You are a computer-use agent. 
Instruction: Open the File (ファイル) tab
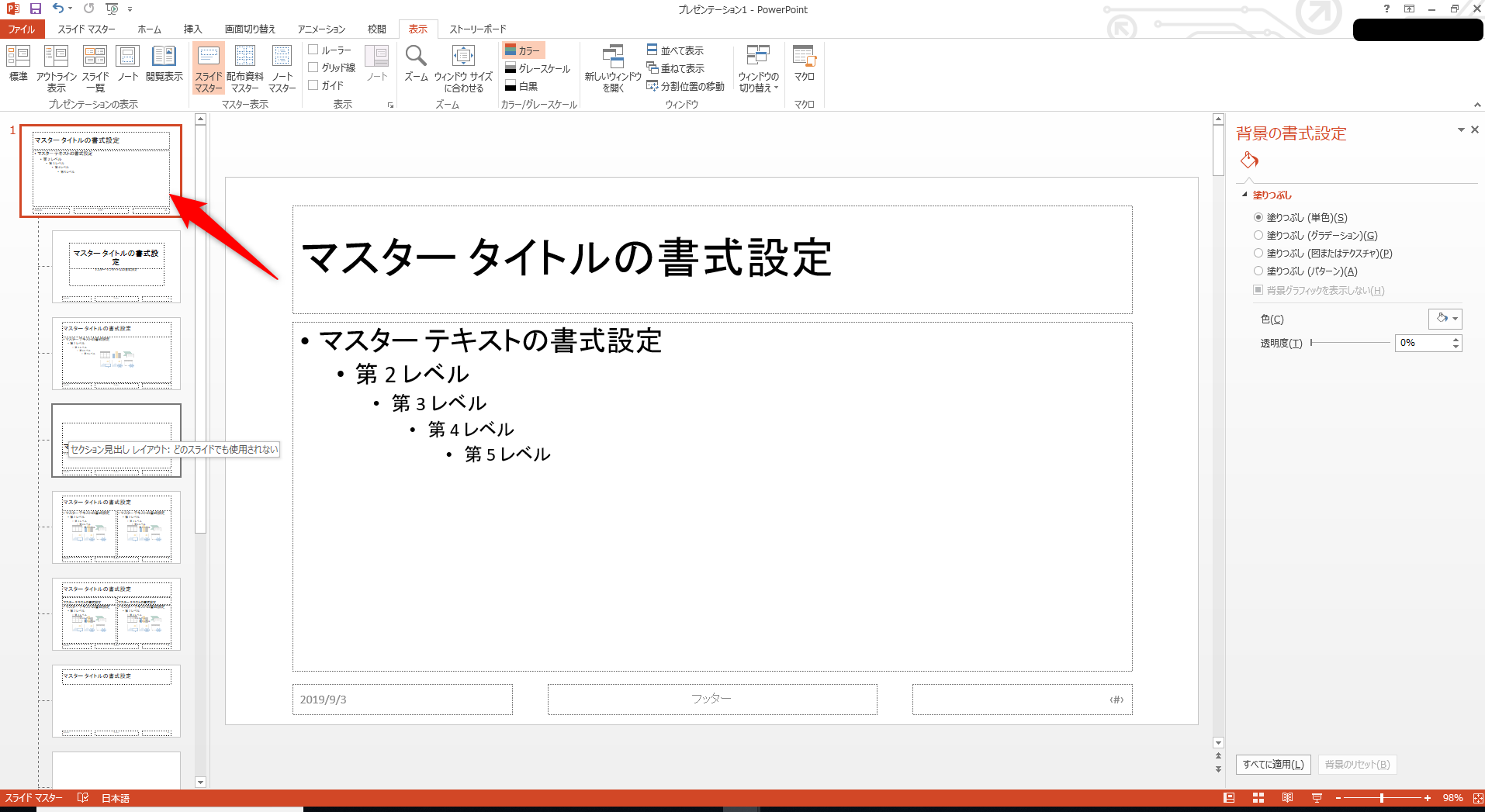pos(22,29)
